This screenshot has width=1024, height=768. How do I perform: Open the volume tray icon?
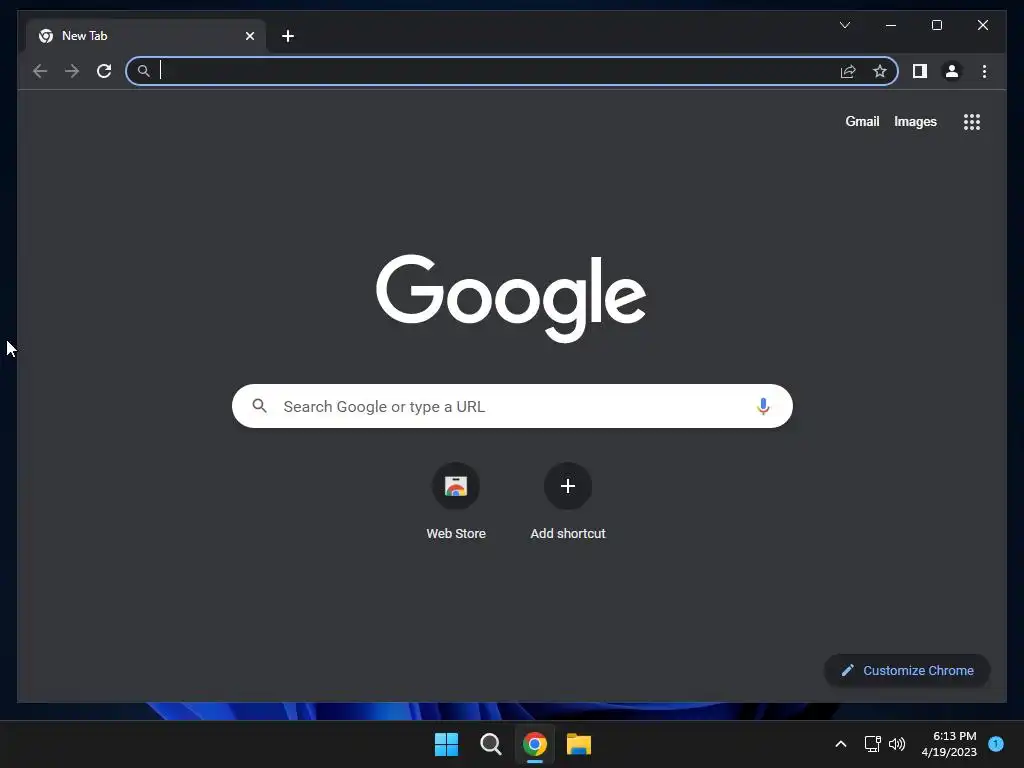(x=897, y=744)
